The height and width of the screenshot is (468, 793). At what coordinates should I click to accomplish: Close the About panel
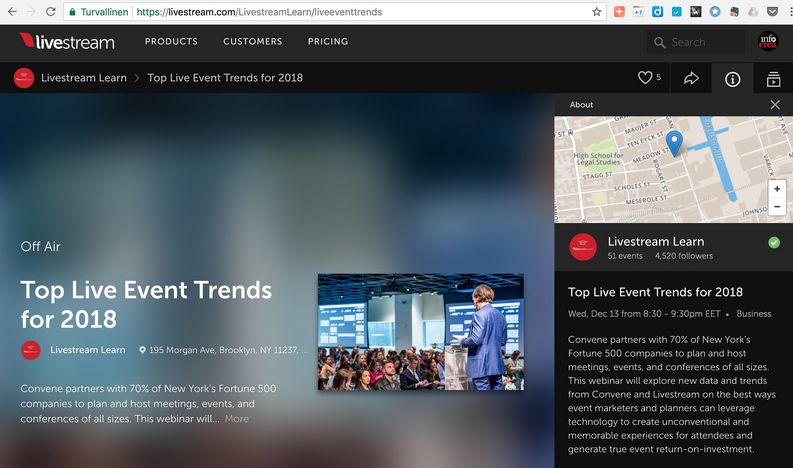(775, 105)
